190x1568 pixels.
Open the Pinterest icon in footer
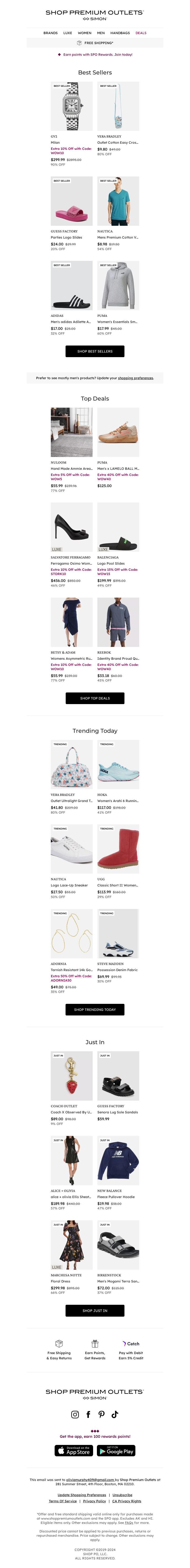[x=101, y=1414]
